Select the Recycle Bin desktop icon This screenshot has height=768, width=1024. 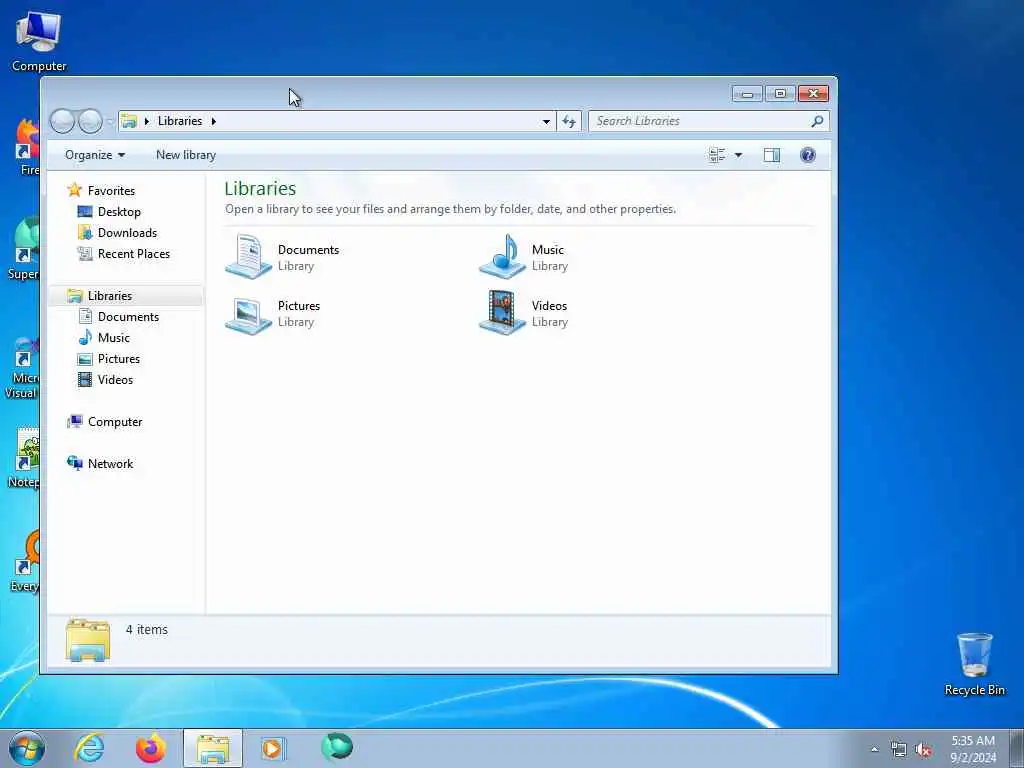coord(975,664)
